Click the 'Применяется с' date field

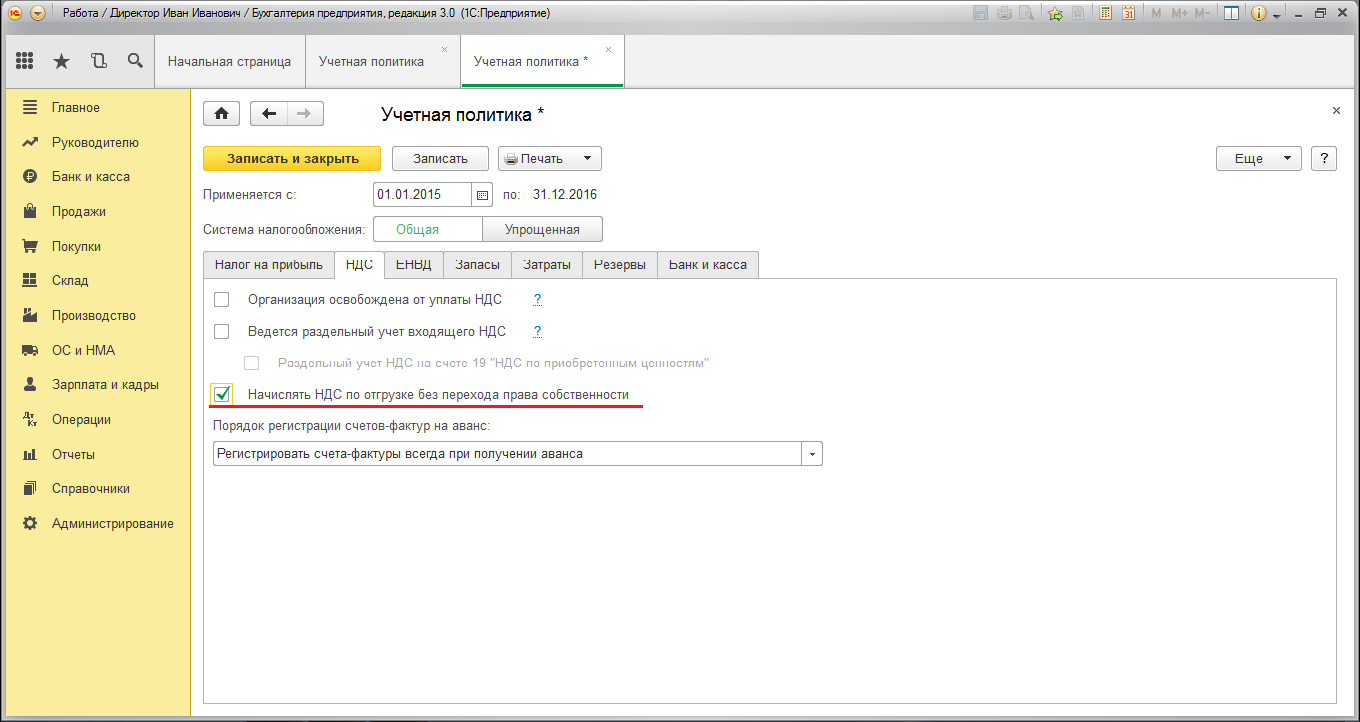click(422, 195)
